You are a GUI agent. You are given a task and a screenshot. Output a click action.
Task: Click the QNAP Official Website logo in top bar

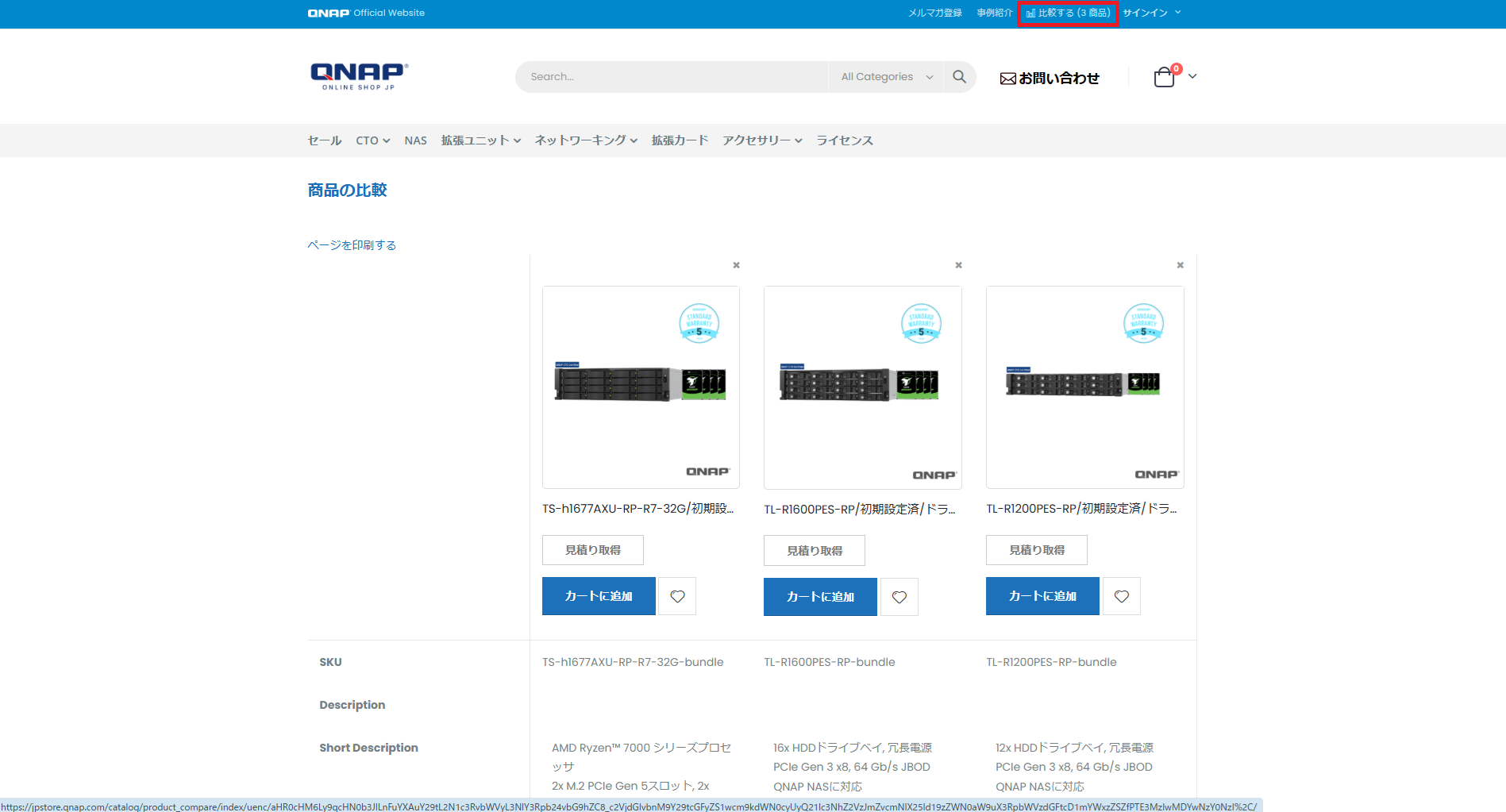pyautogui.click(x=366, y=13)
